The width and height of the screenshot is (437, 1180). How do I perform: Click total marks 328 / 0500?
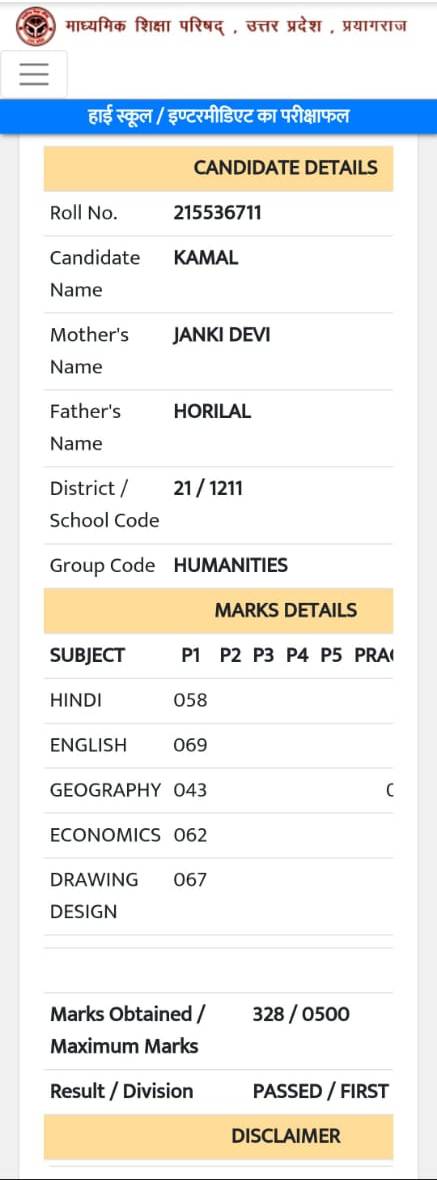[301, 1014]
